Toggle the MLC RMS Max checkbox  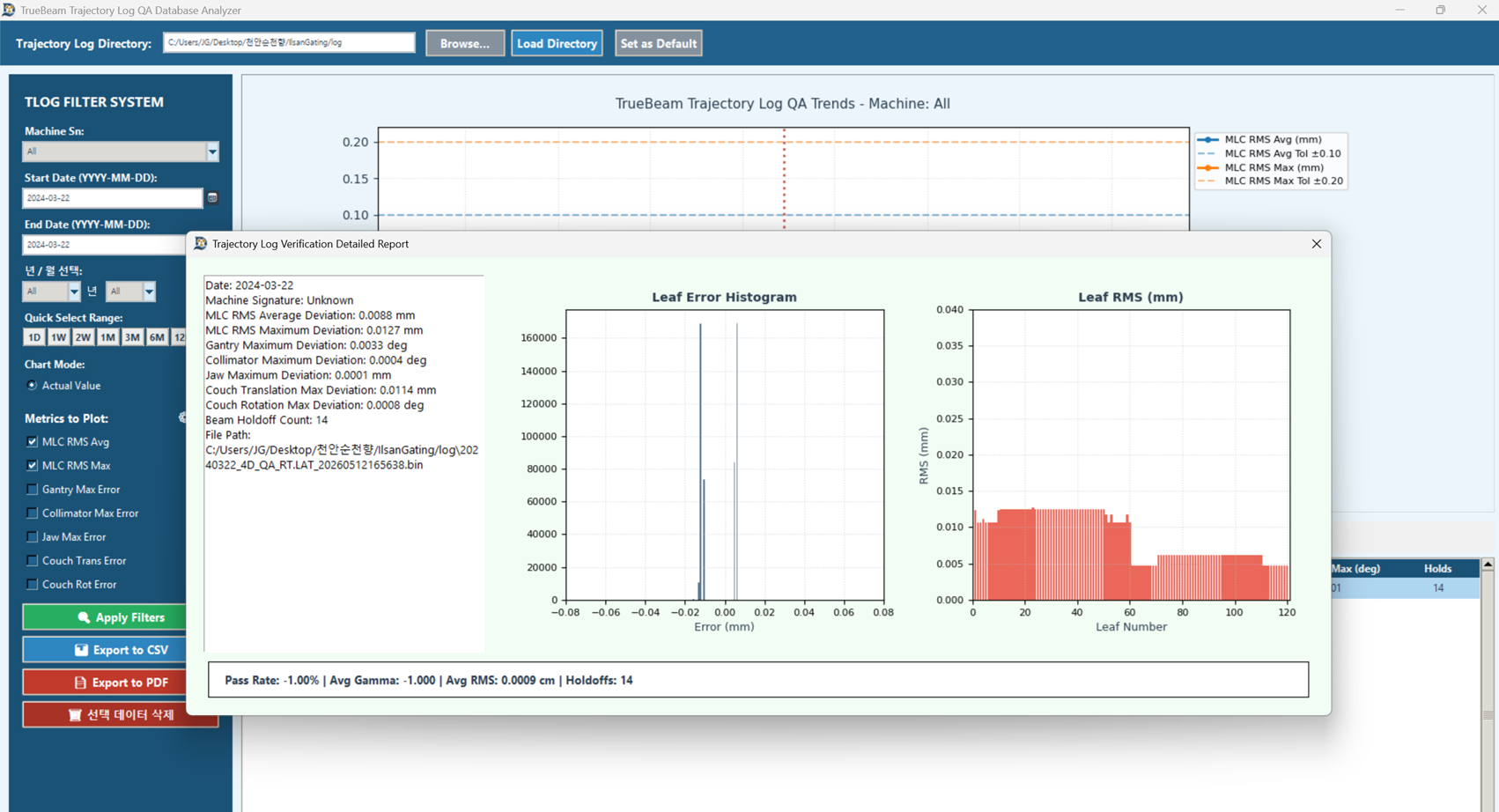click(33, 465)
